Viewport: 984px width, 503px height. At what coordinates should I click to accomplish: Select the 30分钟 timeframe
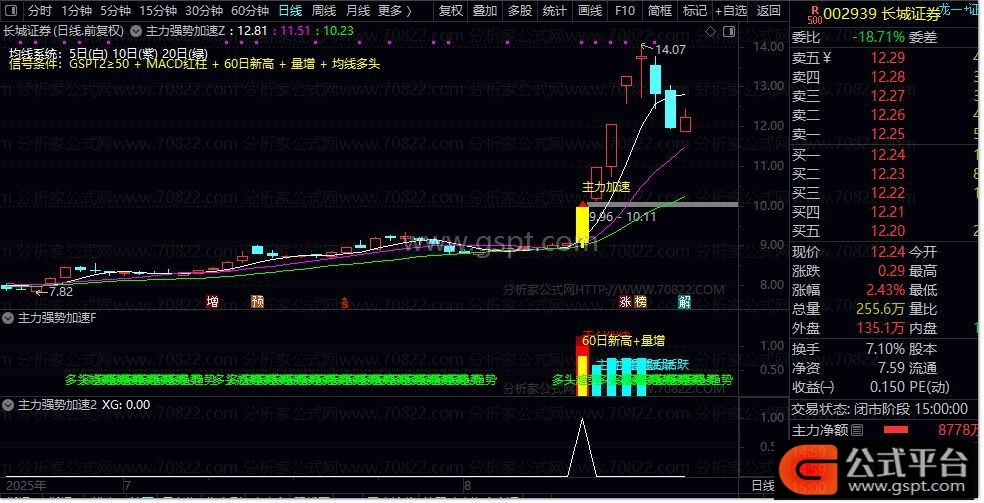pos(204,11)
